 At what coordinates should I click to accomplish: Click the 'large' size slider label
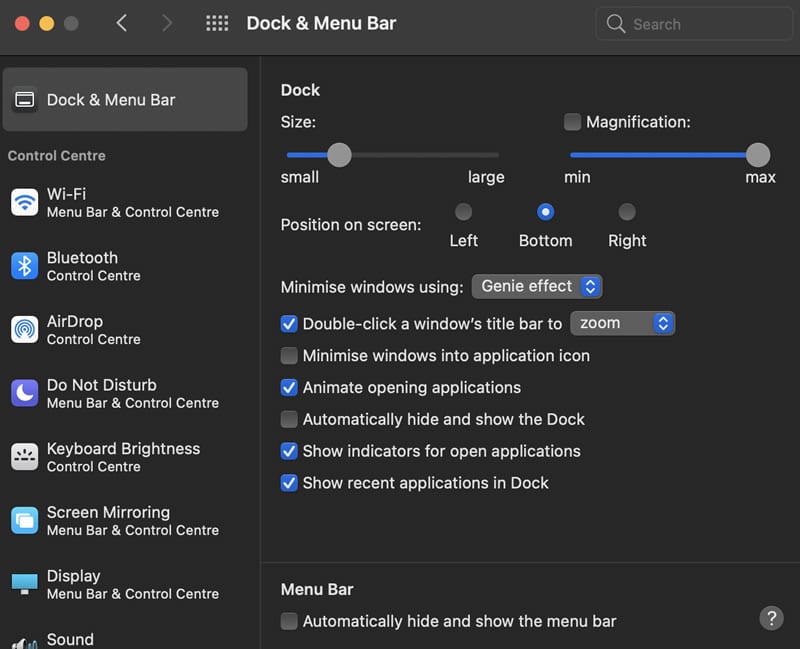(486, 177)
